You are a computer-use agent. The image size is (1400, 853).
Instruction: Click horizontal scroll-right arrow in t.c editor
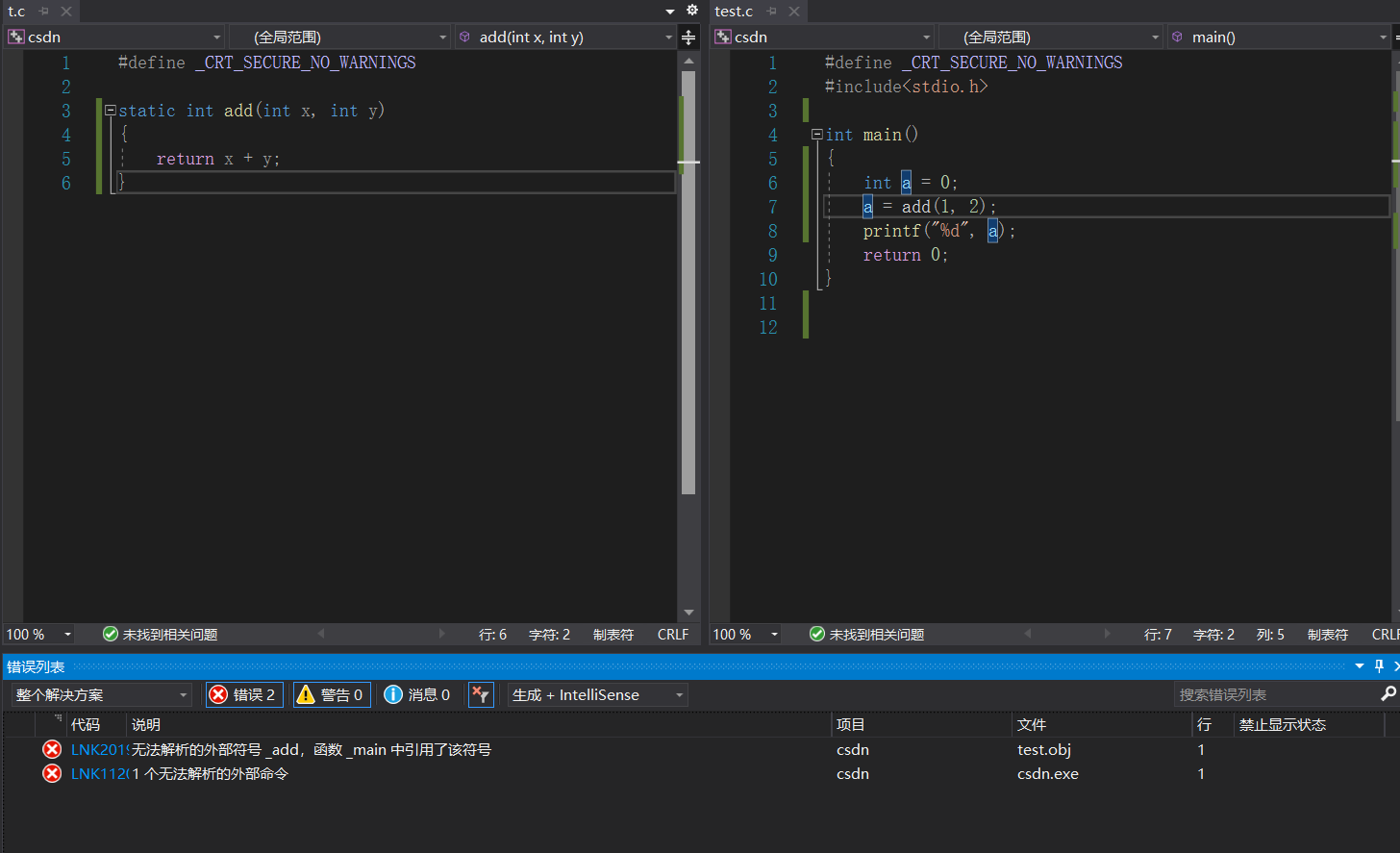442,634
